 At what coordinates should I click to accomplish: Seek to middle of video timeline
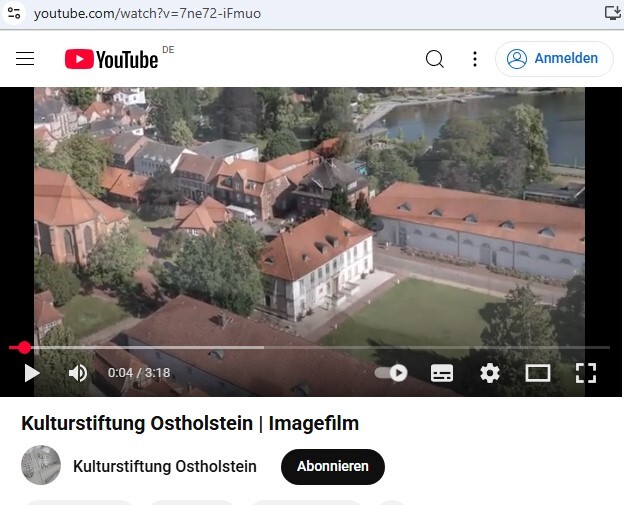(309, 347)
